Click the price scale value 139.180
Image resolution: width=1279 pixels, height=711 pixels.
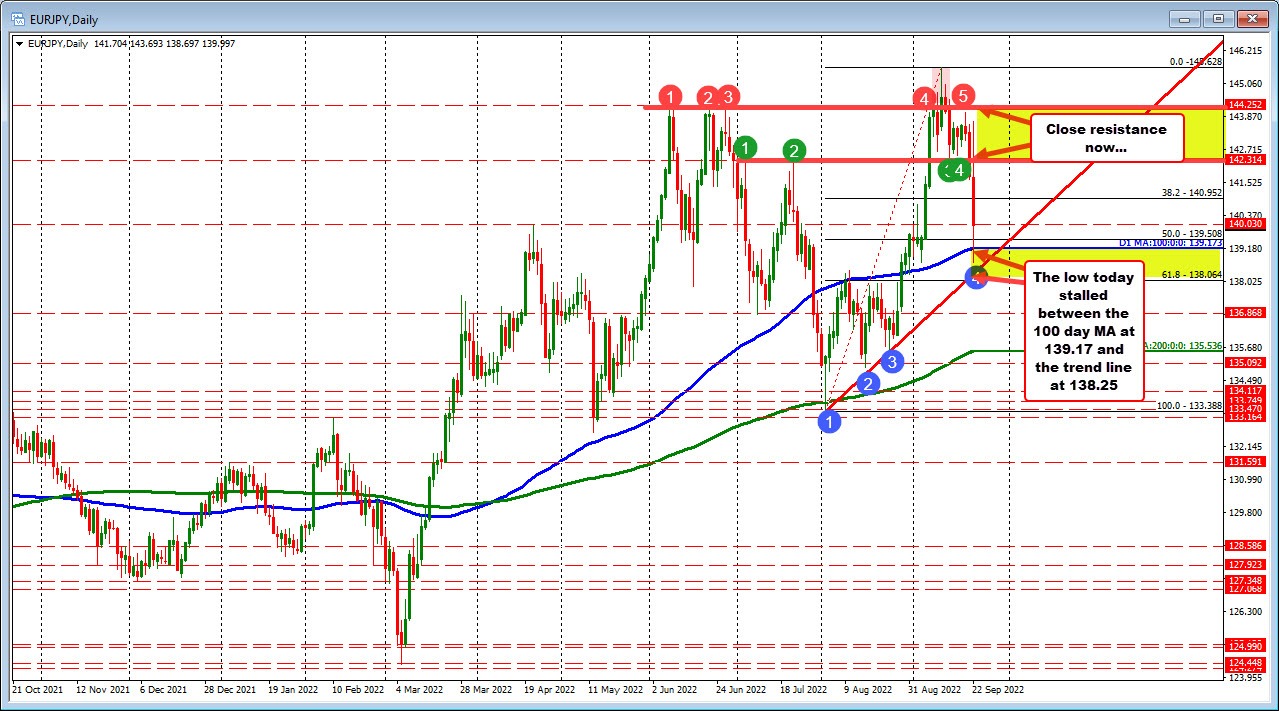coord(1246,248)
